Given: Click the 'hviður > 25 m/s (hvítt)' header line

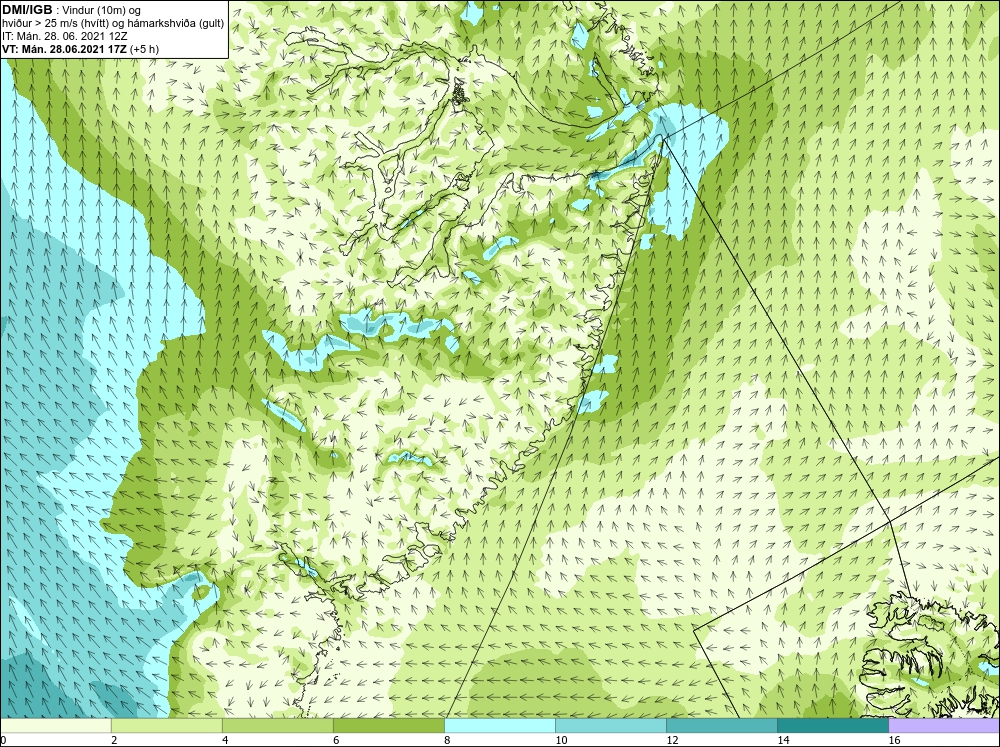Looking at the screenshot, I should tap(113, 24).
